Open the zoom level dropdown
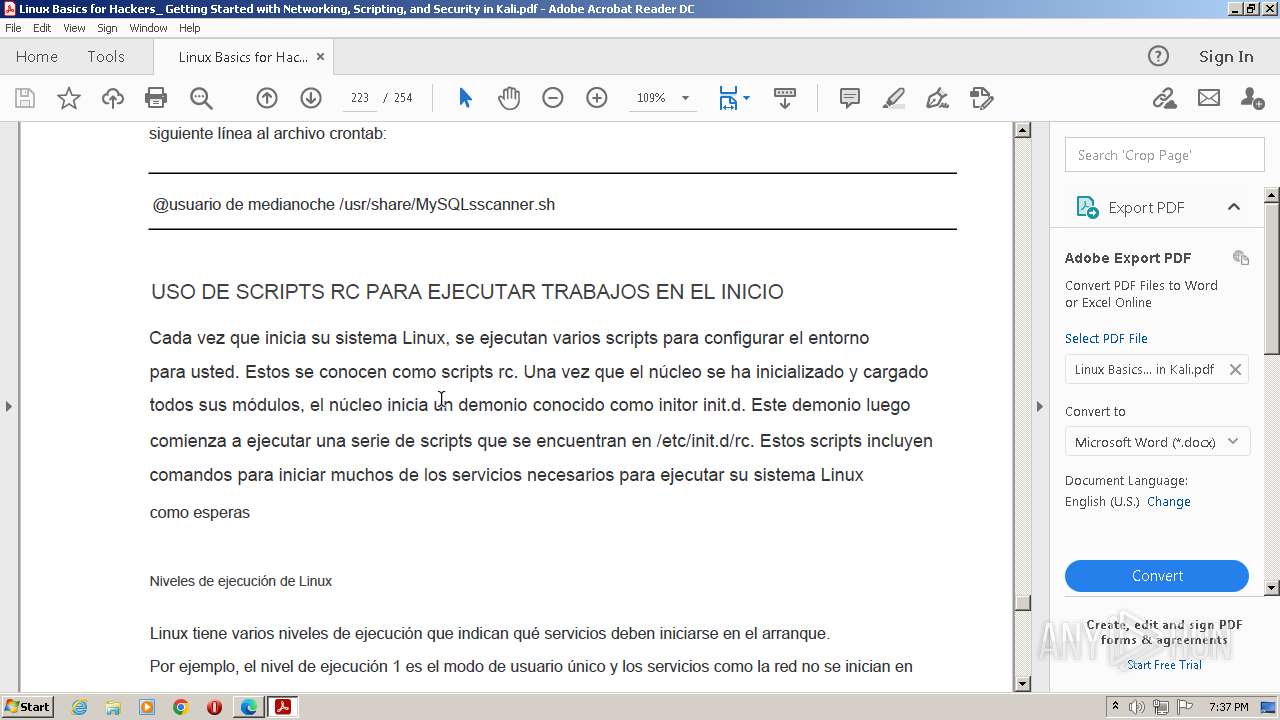Image resolution: width=1280 pixels, height=720 pixels. (x=685, y=98)
